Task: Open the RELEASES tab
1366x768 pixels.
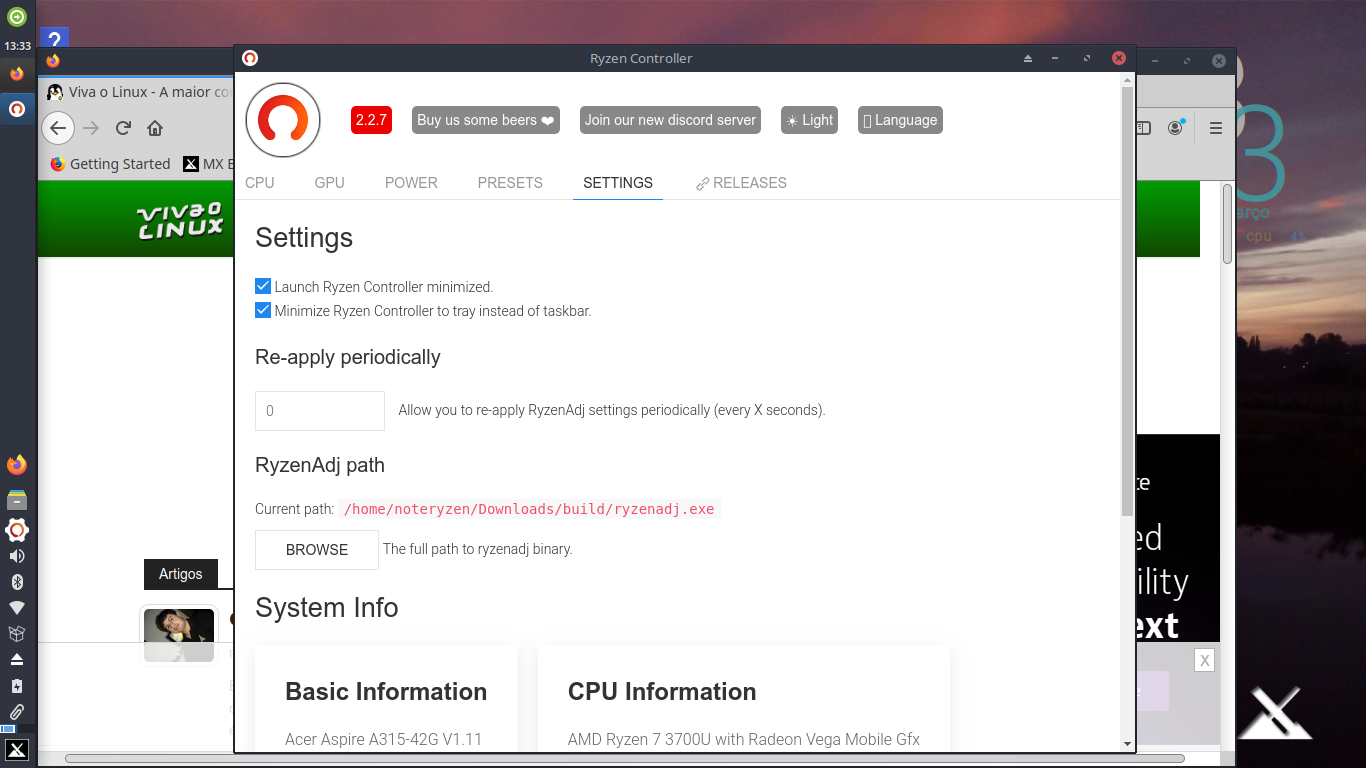Action: [742, 183]
